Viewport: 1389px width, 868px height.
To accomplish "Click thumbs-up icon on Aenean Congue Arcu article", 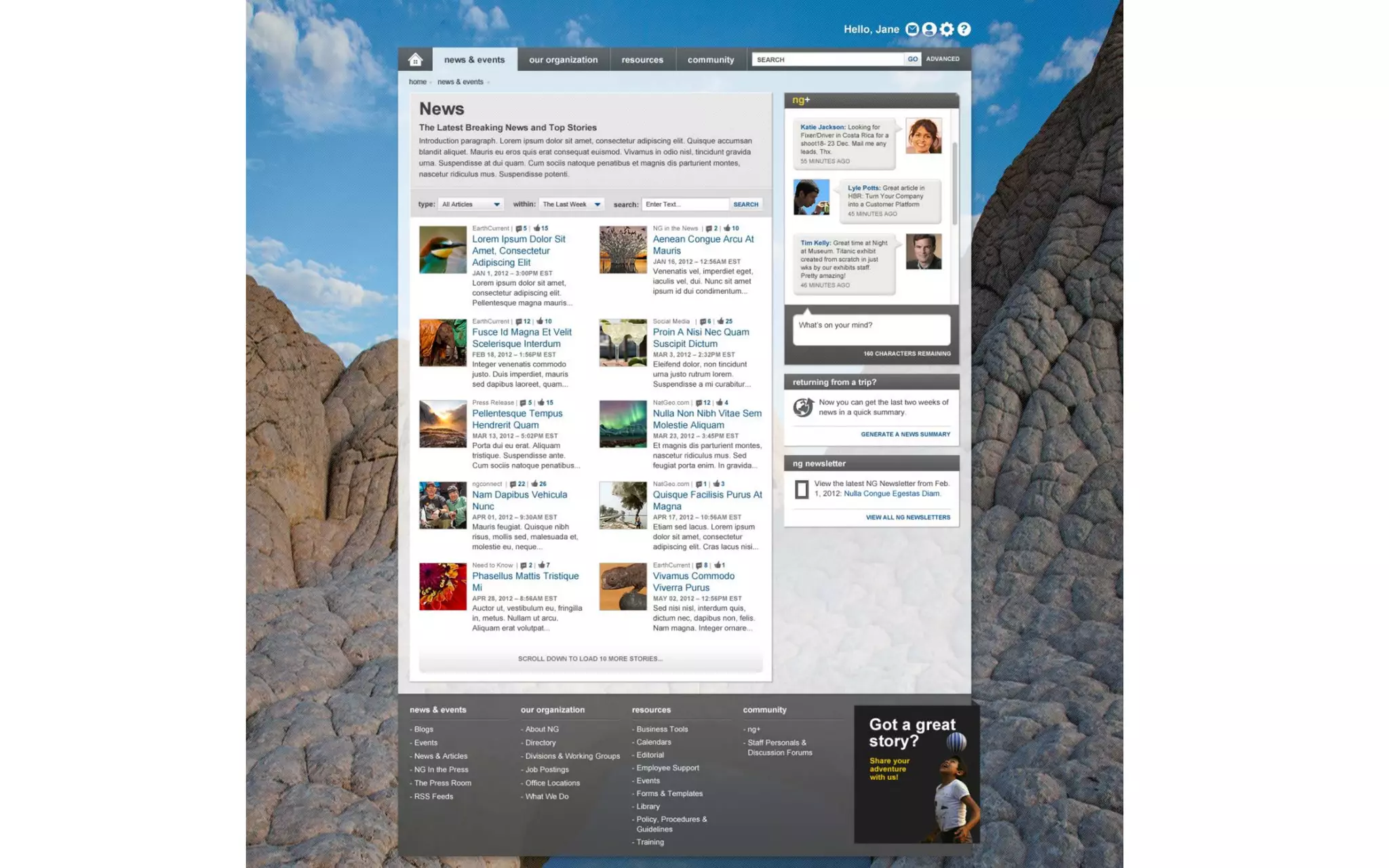I will [727, 229].
